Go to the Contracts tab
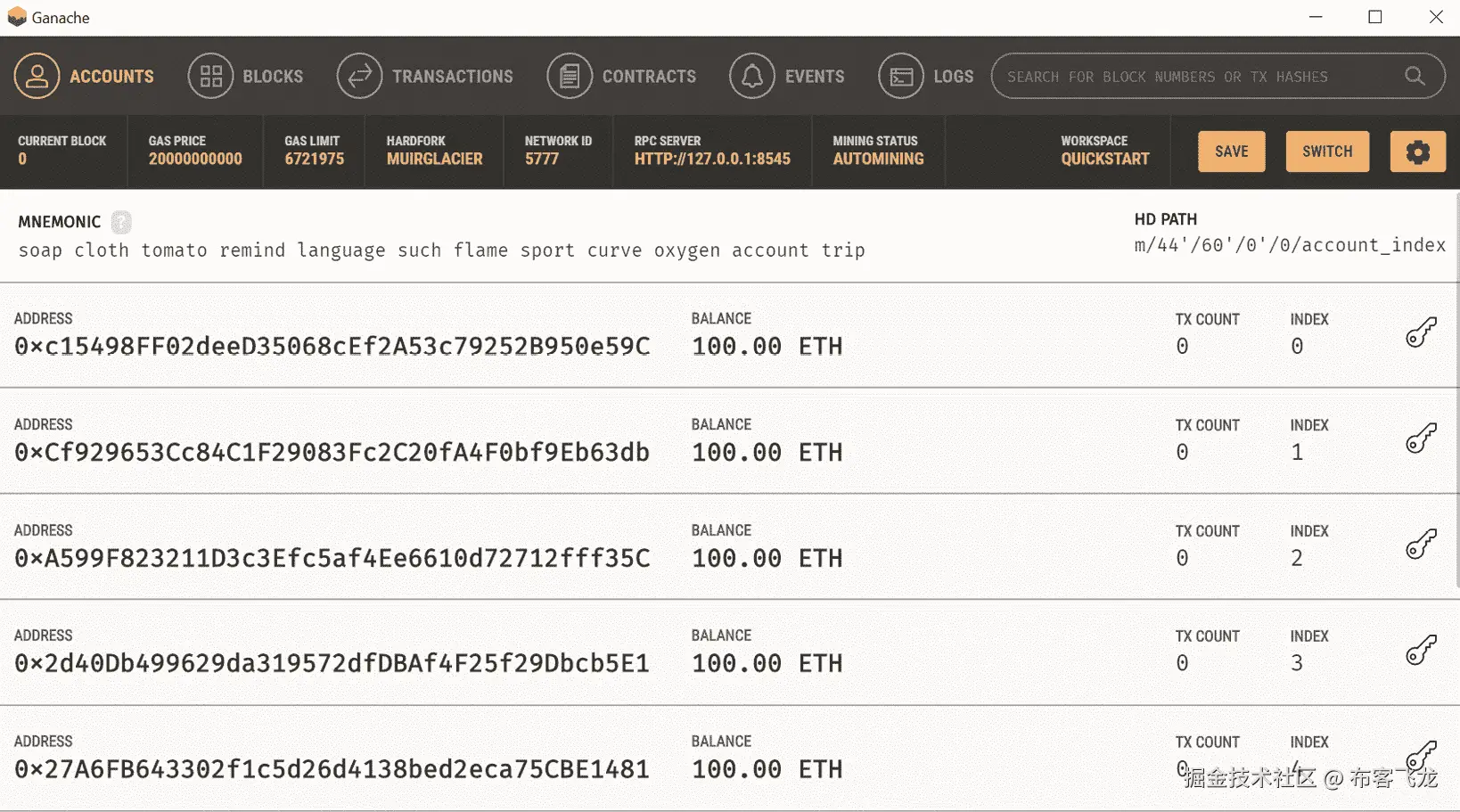This screenshot has height=812, width=1460. [622, 77]
